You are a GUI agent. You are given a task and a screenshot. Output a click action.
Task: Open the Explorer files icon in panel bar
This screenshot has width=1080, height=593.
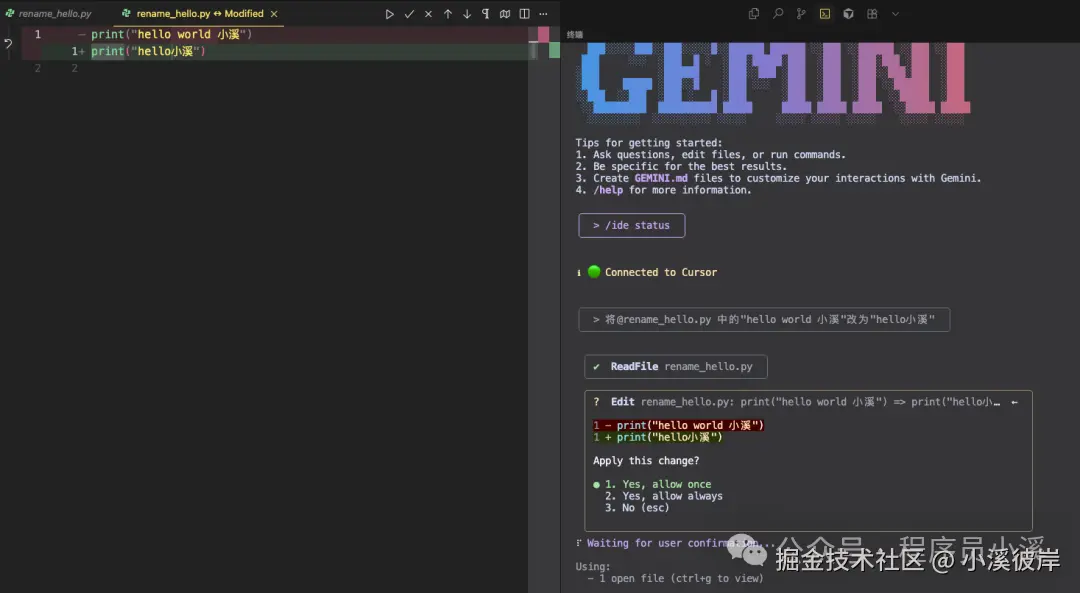(754, 14)
